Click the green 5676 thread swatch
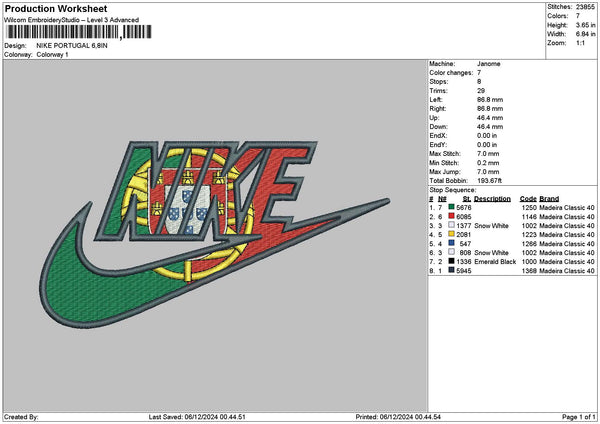Image resolution: width=600 pixels, height=424 pixels. [452, 207]
